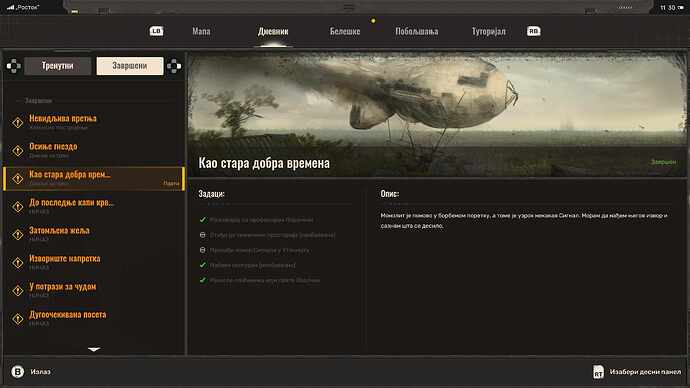Show Тренутни quests
The image size is (690, 388).
[58, 66]
